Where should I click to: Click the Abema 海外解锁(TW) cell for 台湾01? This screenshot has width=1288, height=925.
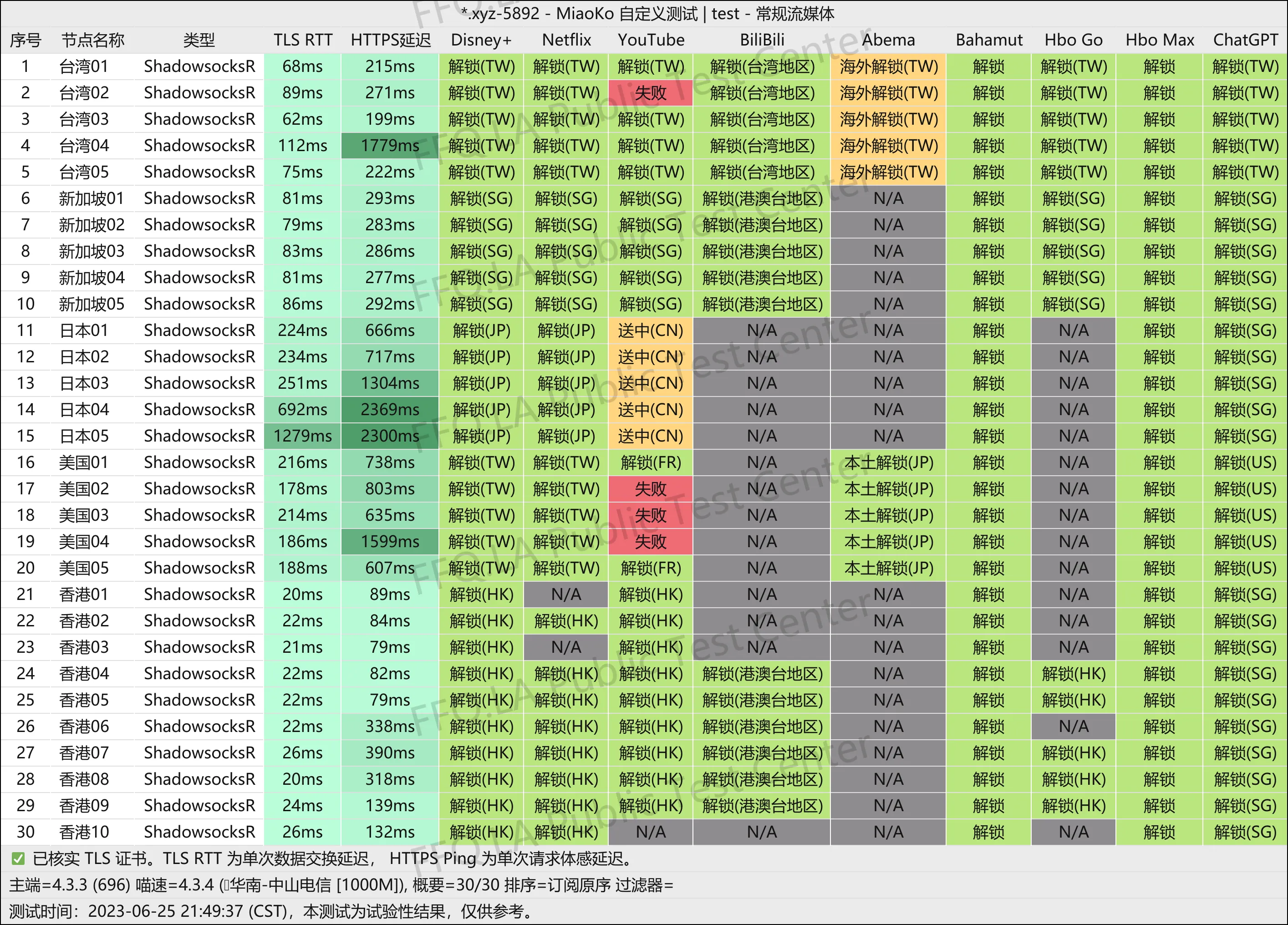click(888, 67)
